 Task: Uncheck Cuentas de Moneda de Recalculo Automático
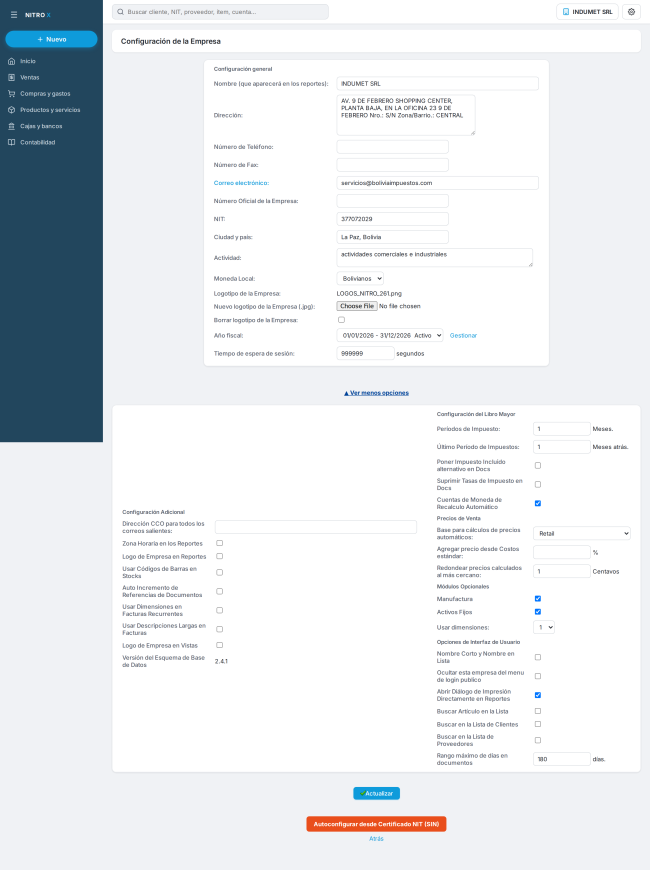(538, 503)
